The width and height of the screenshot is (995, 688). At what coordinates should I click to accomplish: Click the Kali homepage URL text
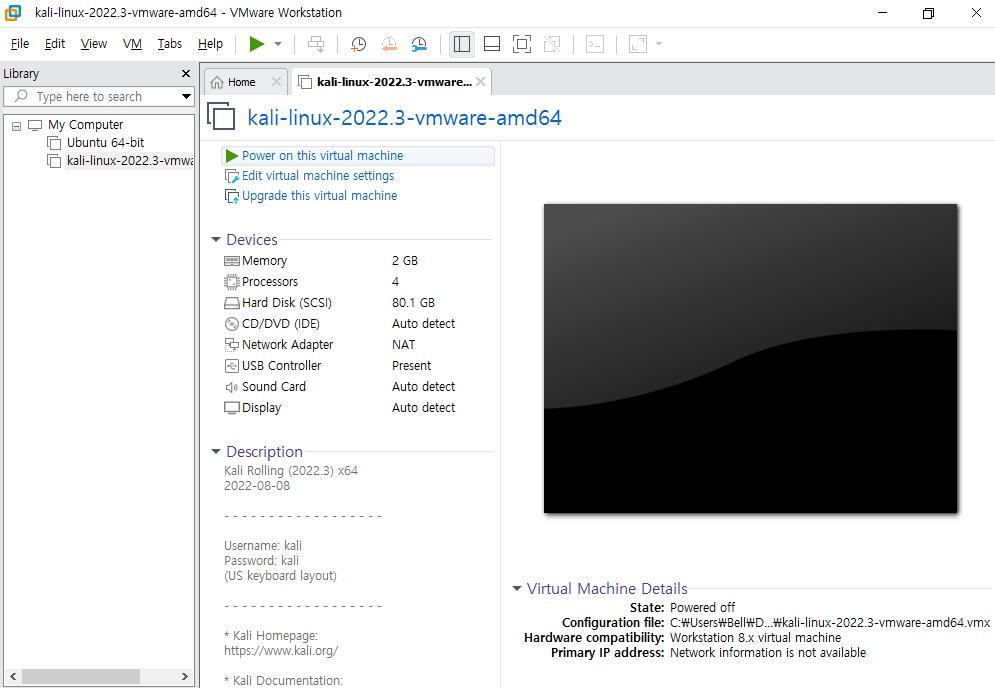(x=280, y=651)
